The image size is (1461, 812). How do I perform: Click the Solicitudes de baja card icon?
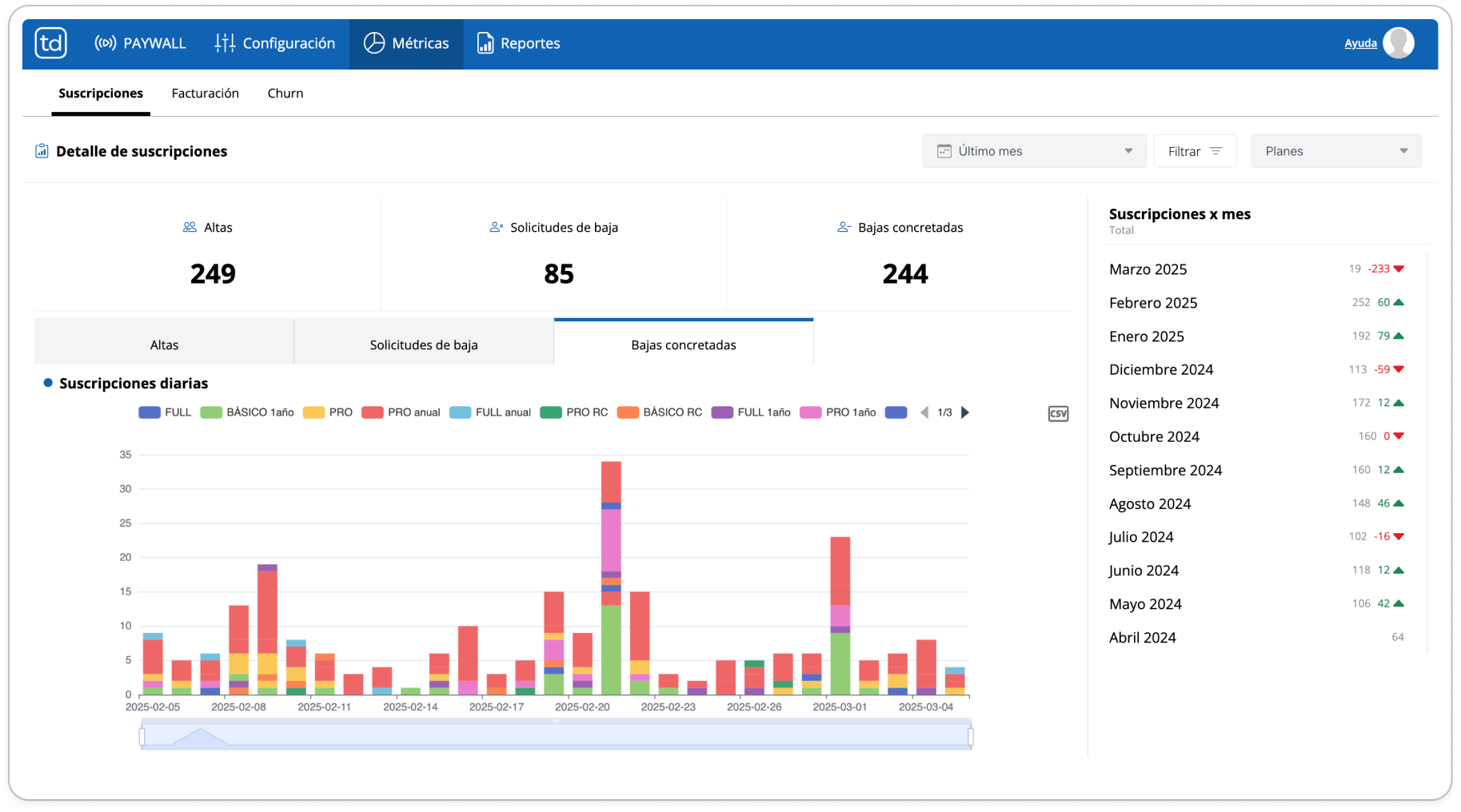[x=496, y=228]
